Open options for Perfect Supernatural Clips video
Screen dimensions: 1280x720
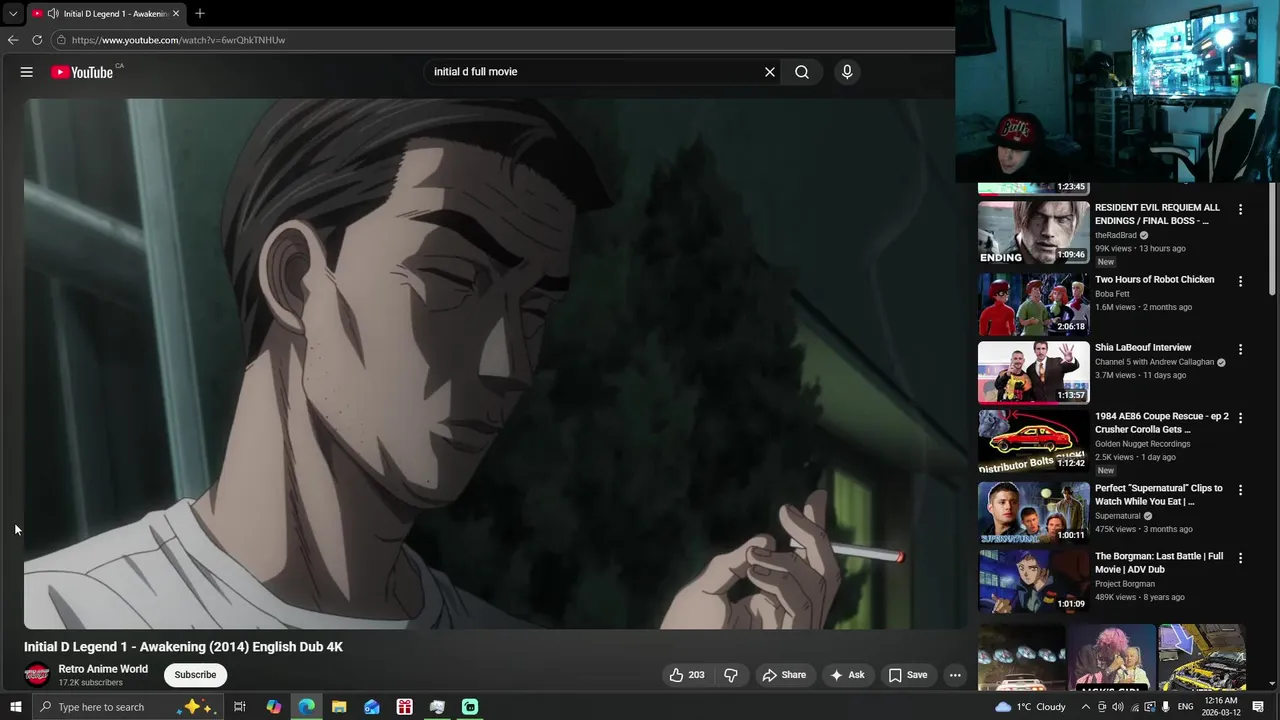click(x=1240, y=490)
